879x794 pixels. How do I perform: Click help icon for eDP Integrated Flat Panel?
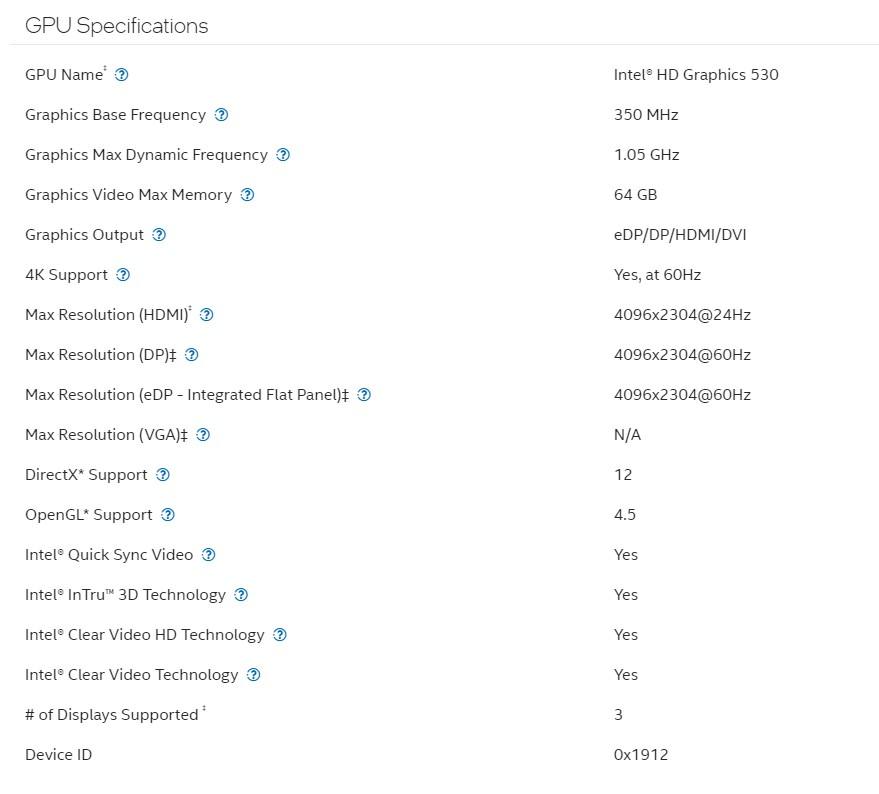364,395
